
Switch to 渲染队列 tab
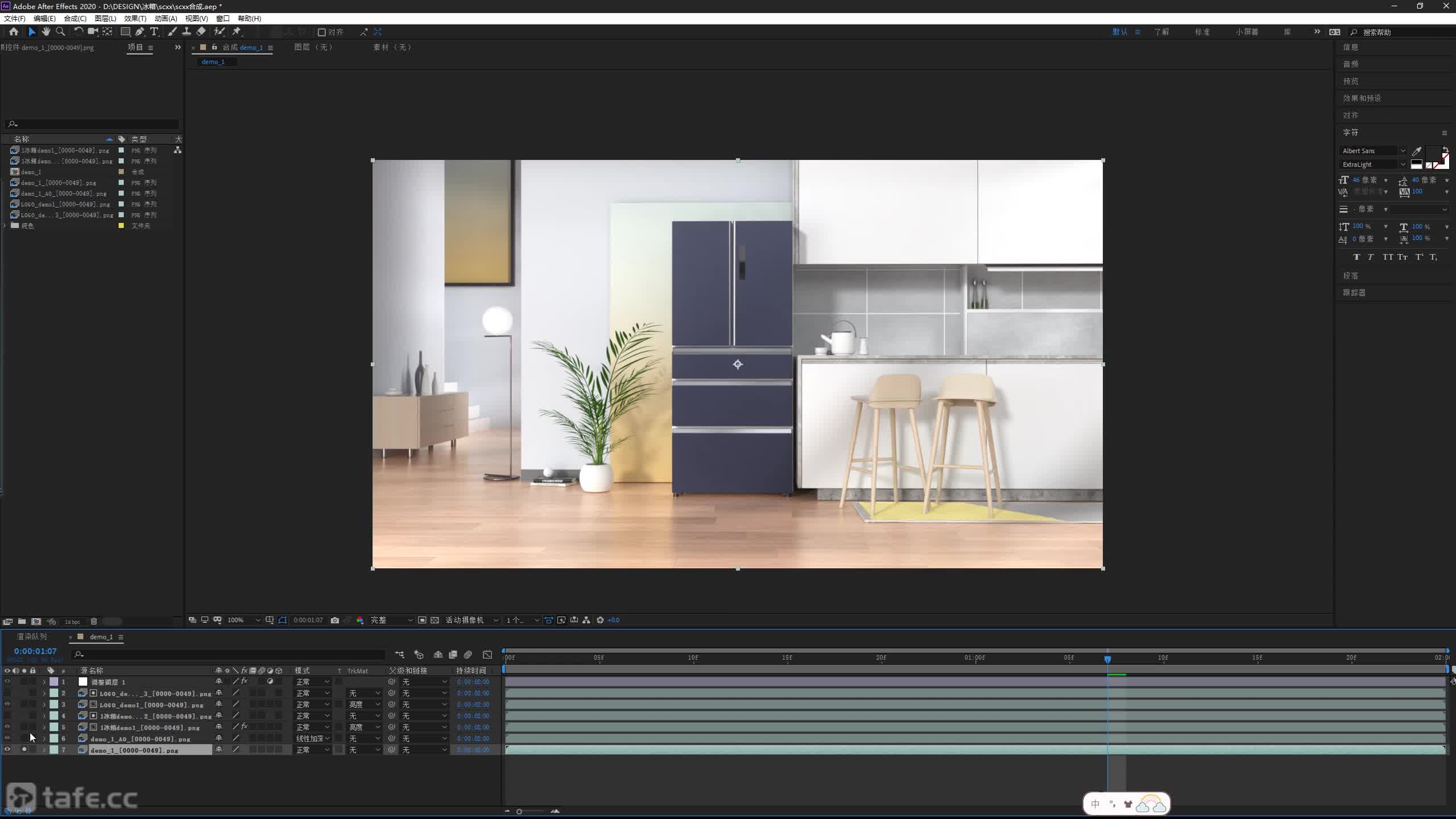pyautogui.click(x=31, y=636)
